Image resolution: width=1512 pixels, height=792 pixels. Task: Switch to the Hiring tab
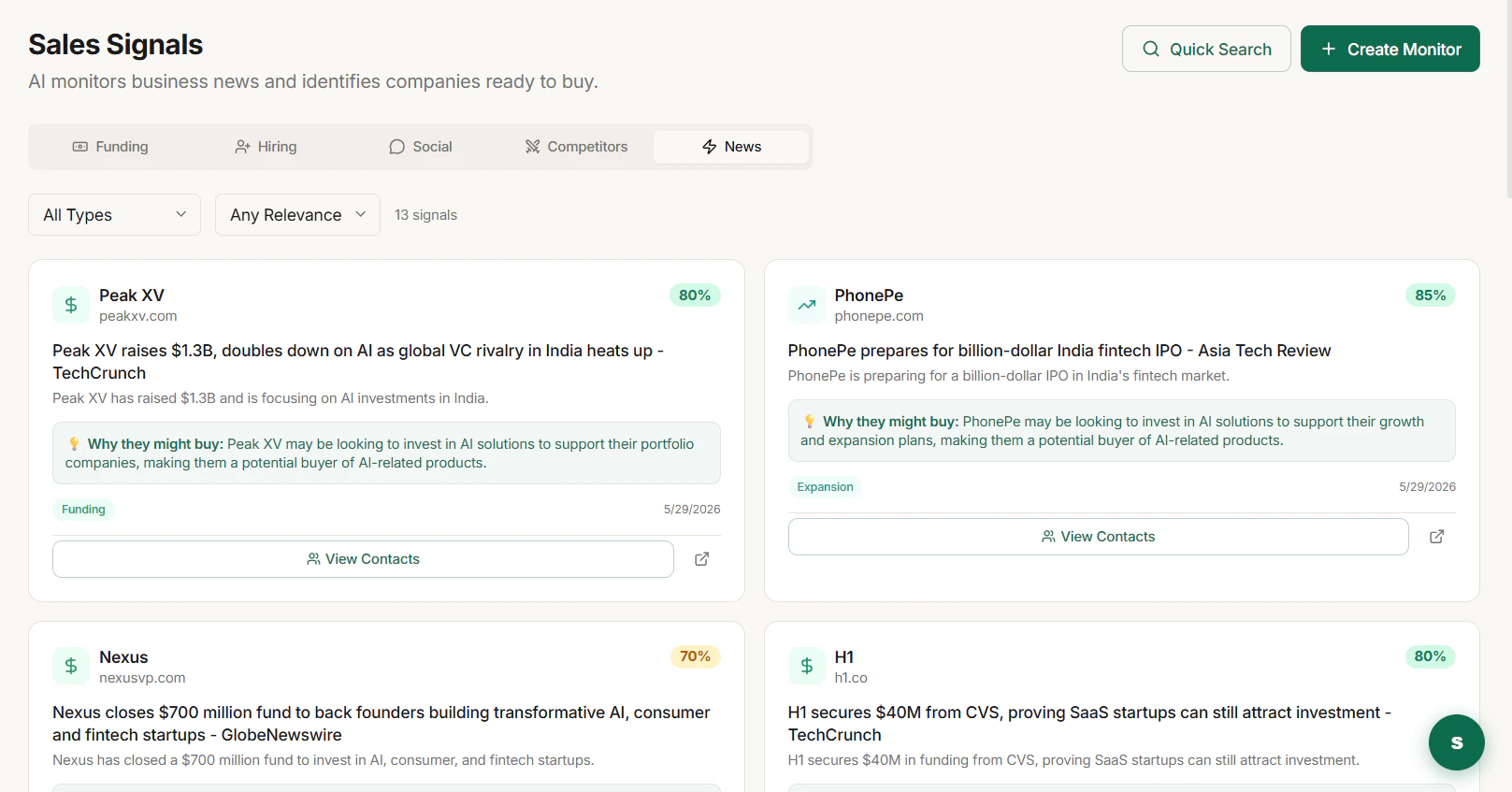click(x=266, y=147)
